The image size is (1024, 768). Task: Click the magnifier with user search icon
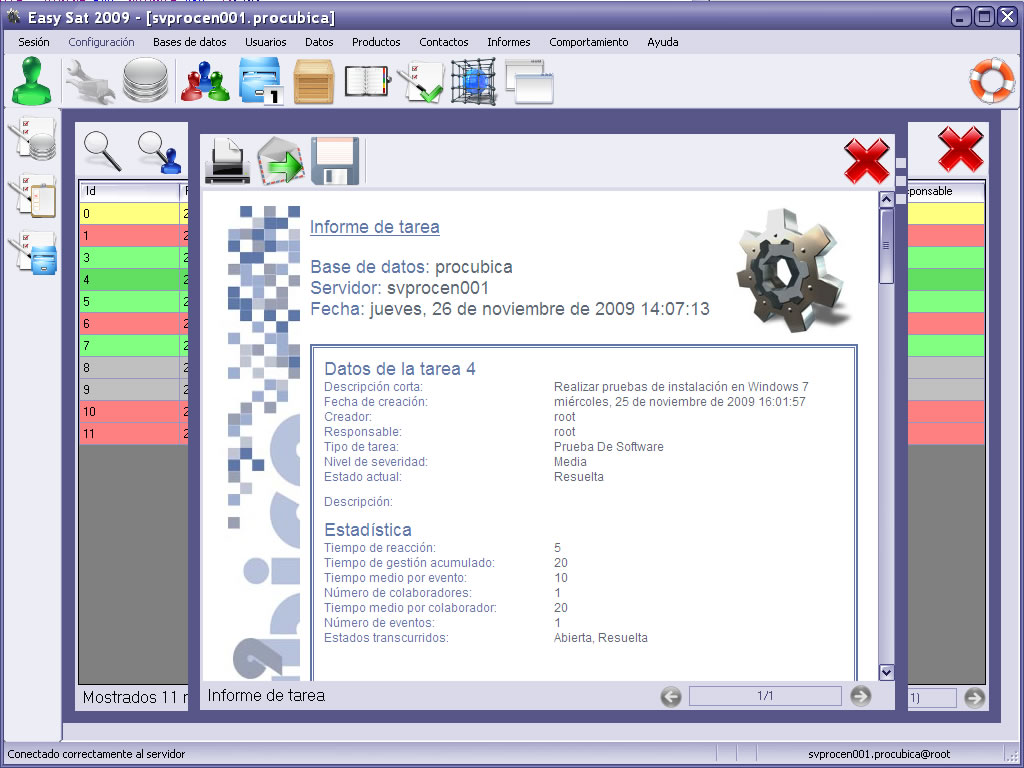point(160,153)
